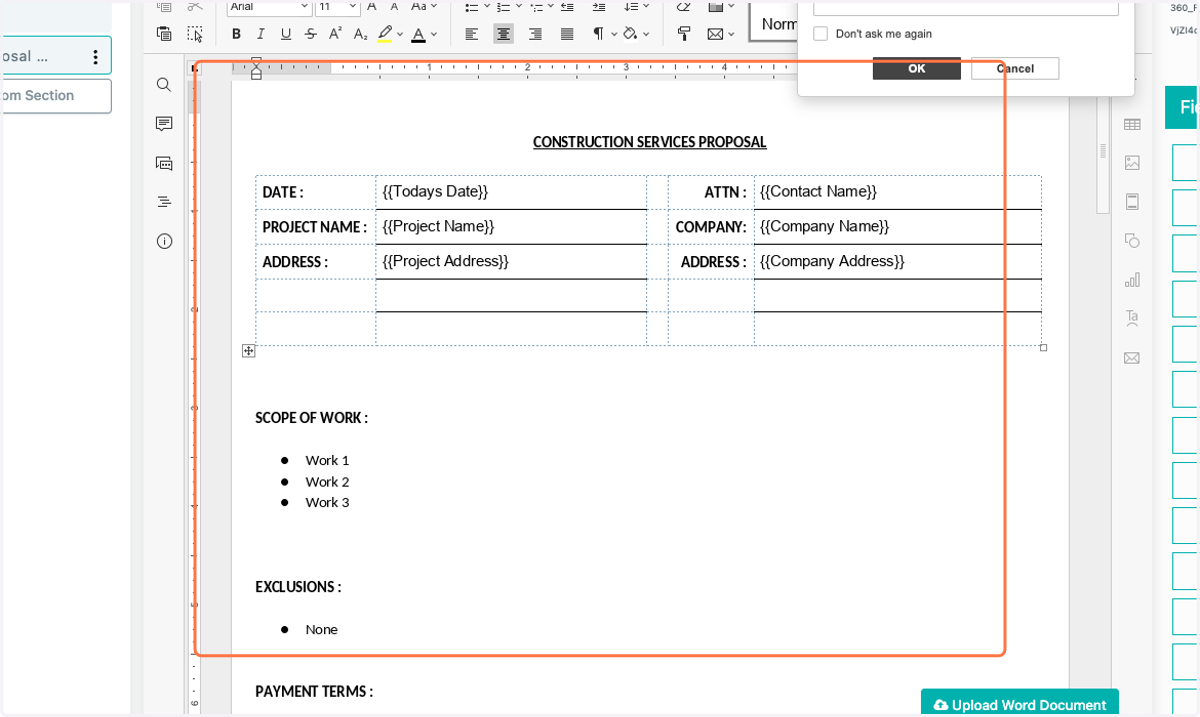Viewport: 1200px width, 717px height.
Task: Open Header and footer settings icon
Action: pyautogui.click(x=1132, y=202)
